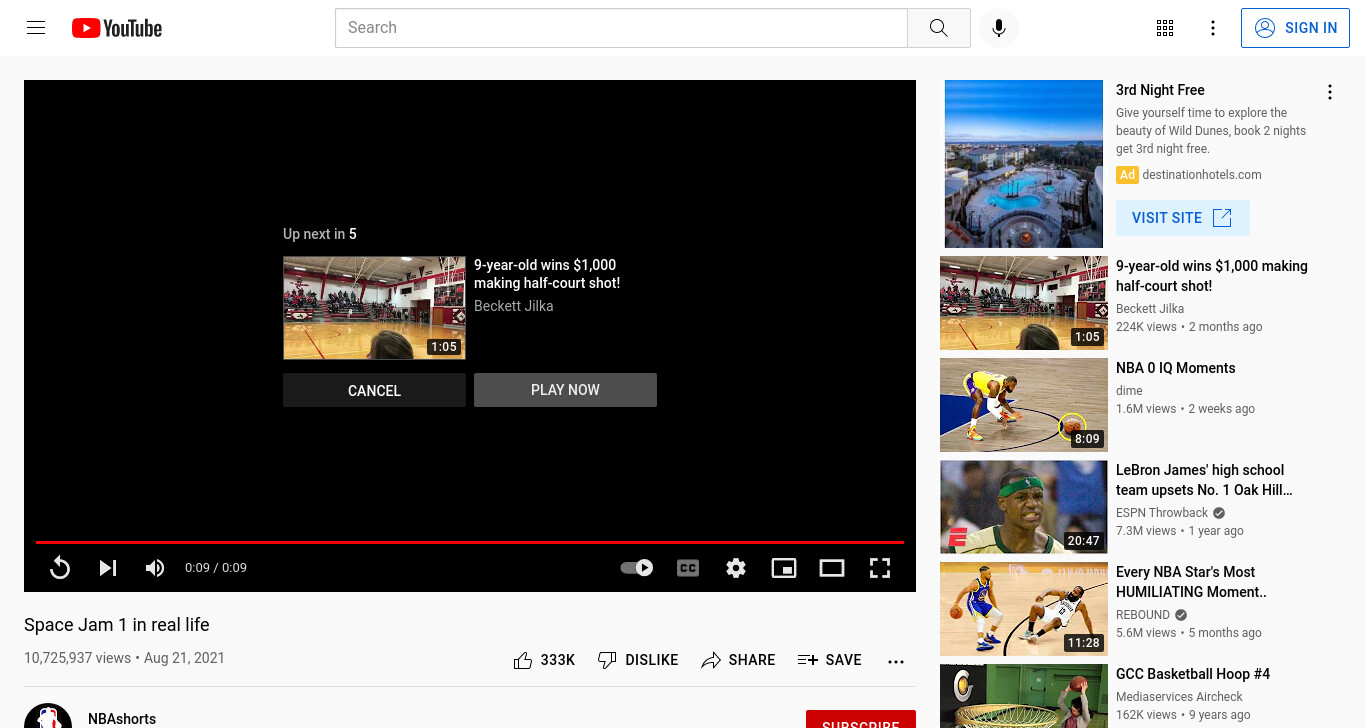The image size is (1366, 728).
Task: Save the video to a playlist
Action: click(x=830, y=660)
